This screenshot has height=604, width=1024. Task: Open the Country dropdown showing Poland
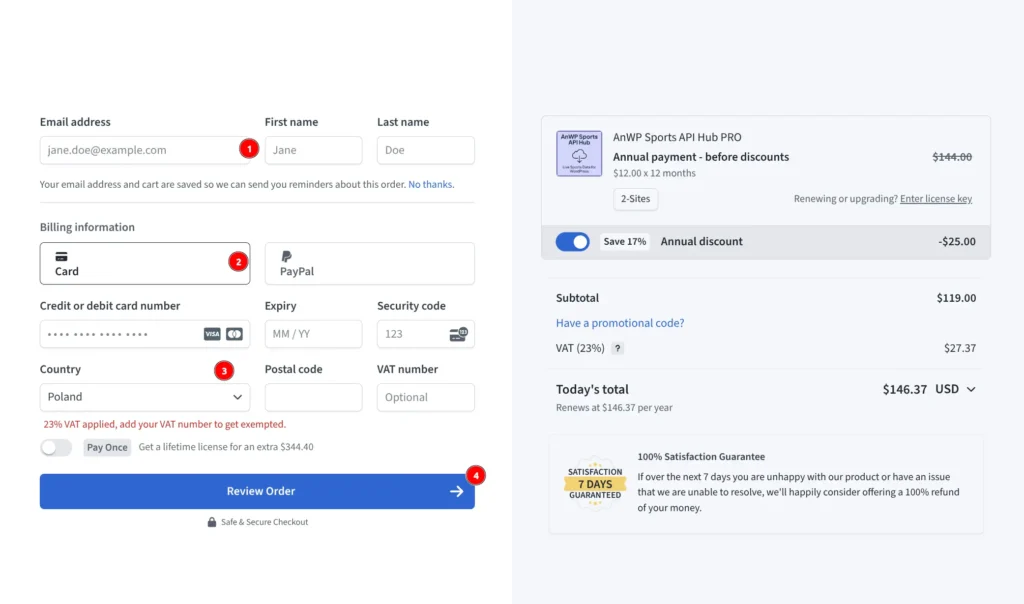[x=145, y=397]
